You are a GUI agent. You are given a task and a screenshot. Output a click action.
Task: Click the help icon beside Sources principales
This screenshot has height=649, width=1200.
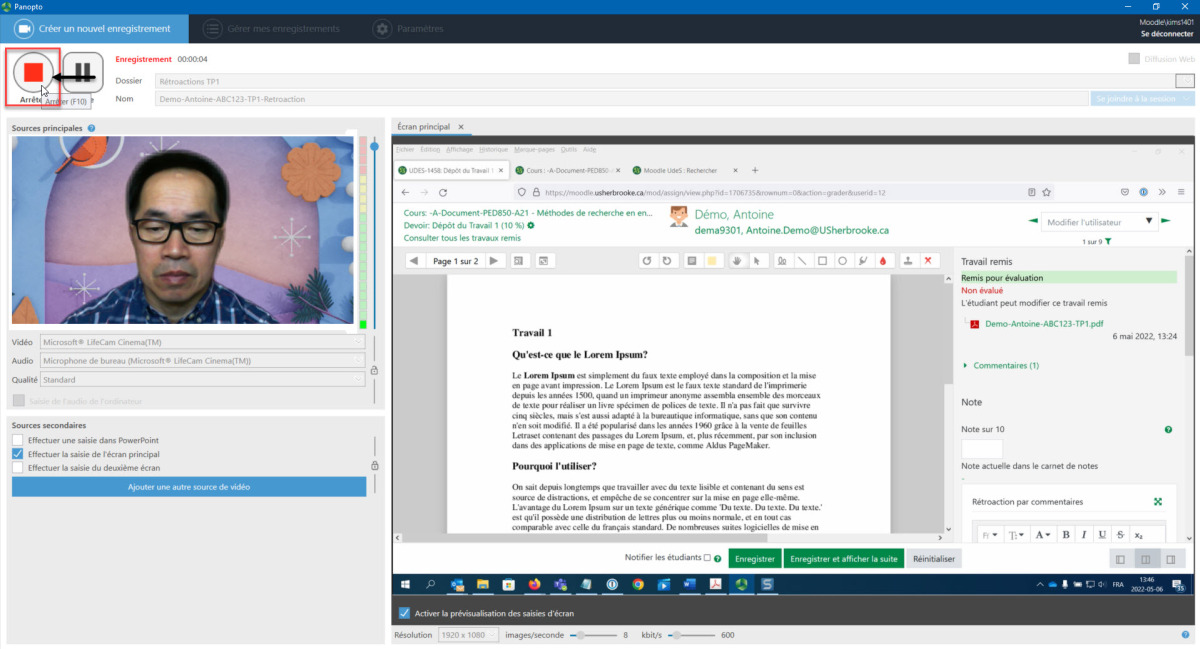pyautogui.click(x=91, y=129)
